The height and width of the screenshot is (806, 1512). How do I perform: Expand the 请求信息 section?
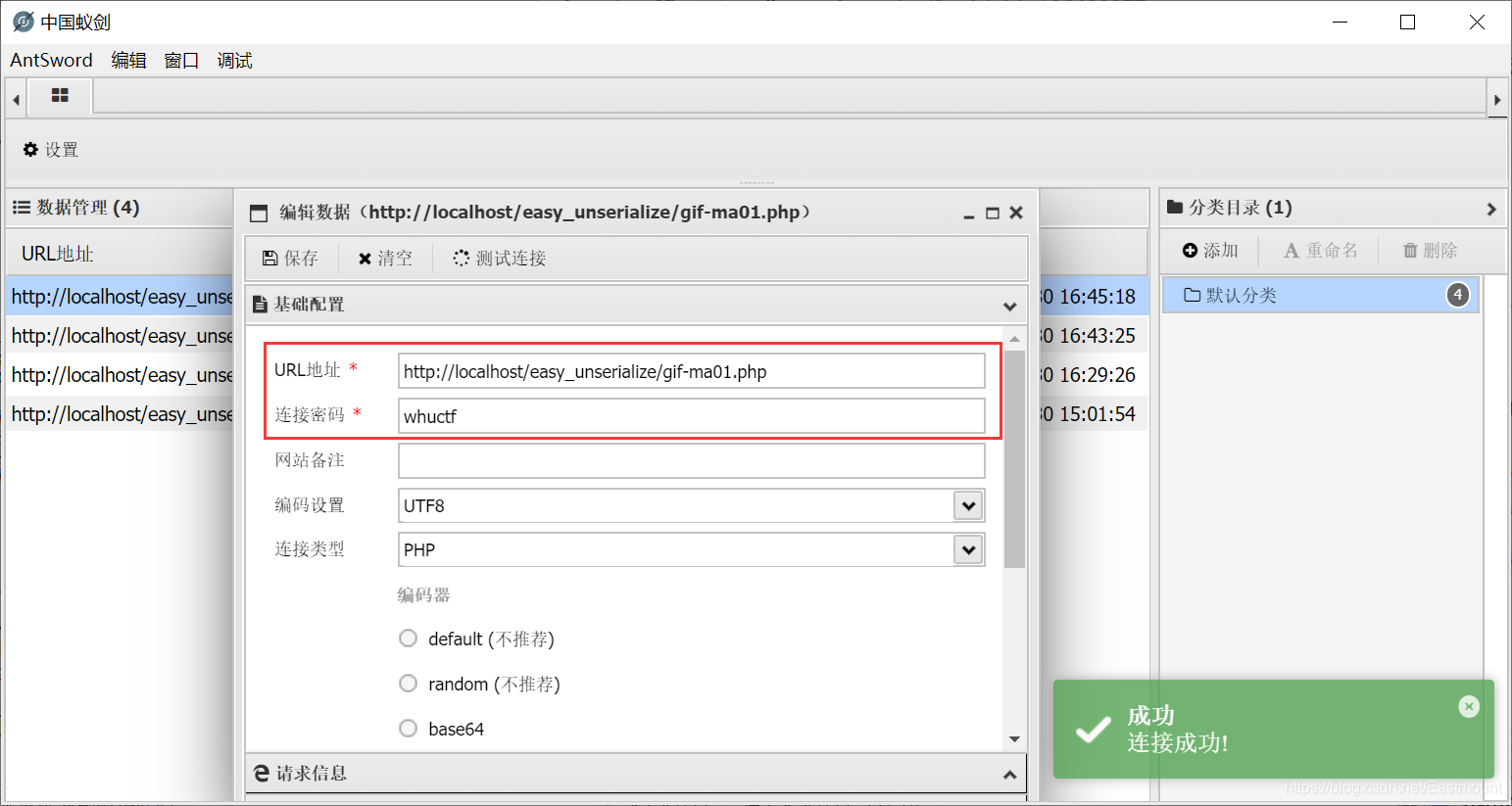tap(1010, 775)
